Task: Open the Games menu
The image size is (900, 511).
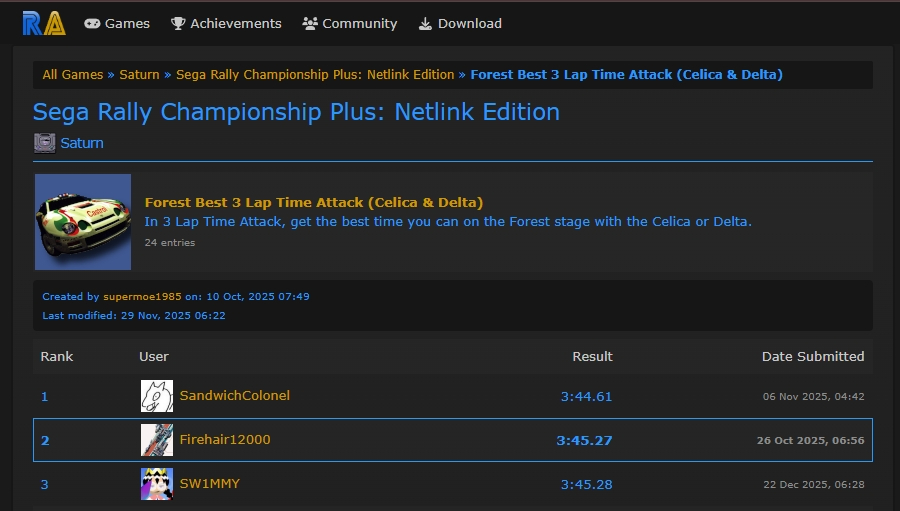Action: (x=117, y=23)
